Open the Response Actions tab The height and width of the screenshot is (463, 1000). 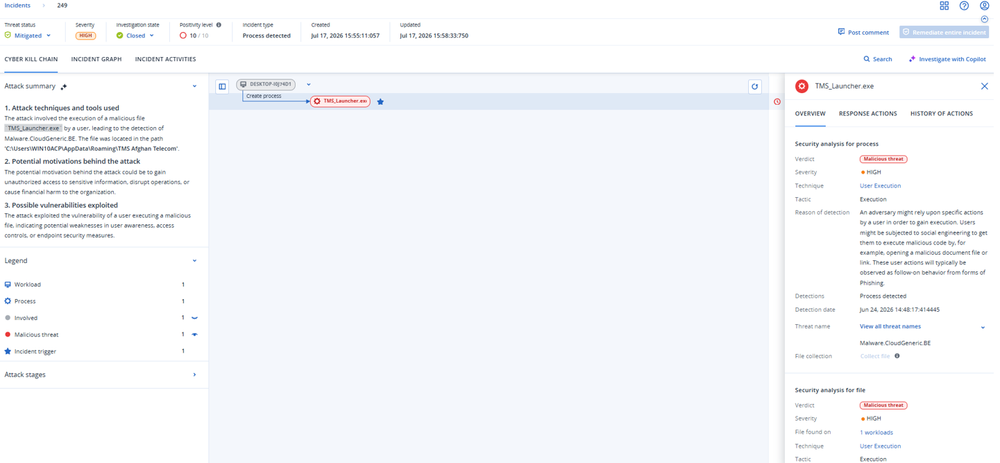click(867, 114)
